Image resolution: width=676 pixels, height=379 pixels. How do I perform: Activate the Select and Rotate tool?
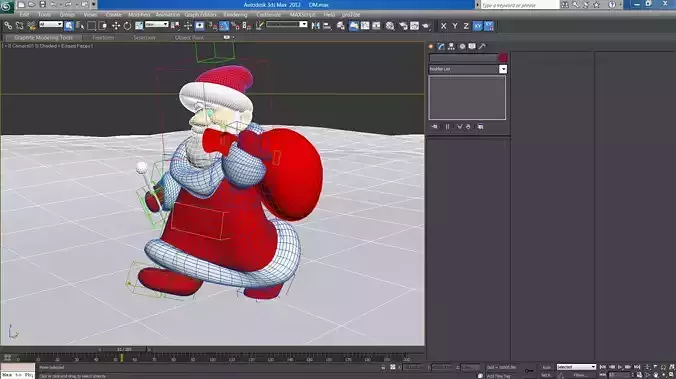(x=127, y=26)
